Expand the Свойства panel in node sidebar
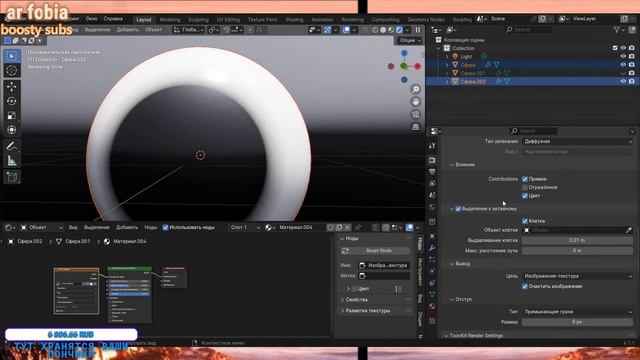The width and height of the screenshot is (640, 360). tap(342, 300)
